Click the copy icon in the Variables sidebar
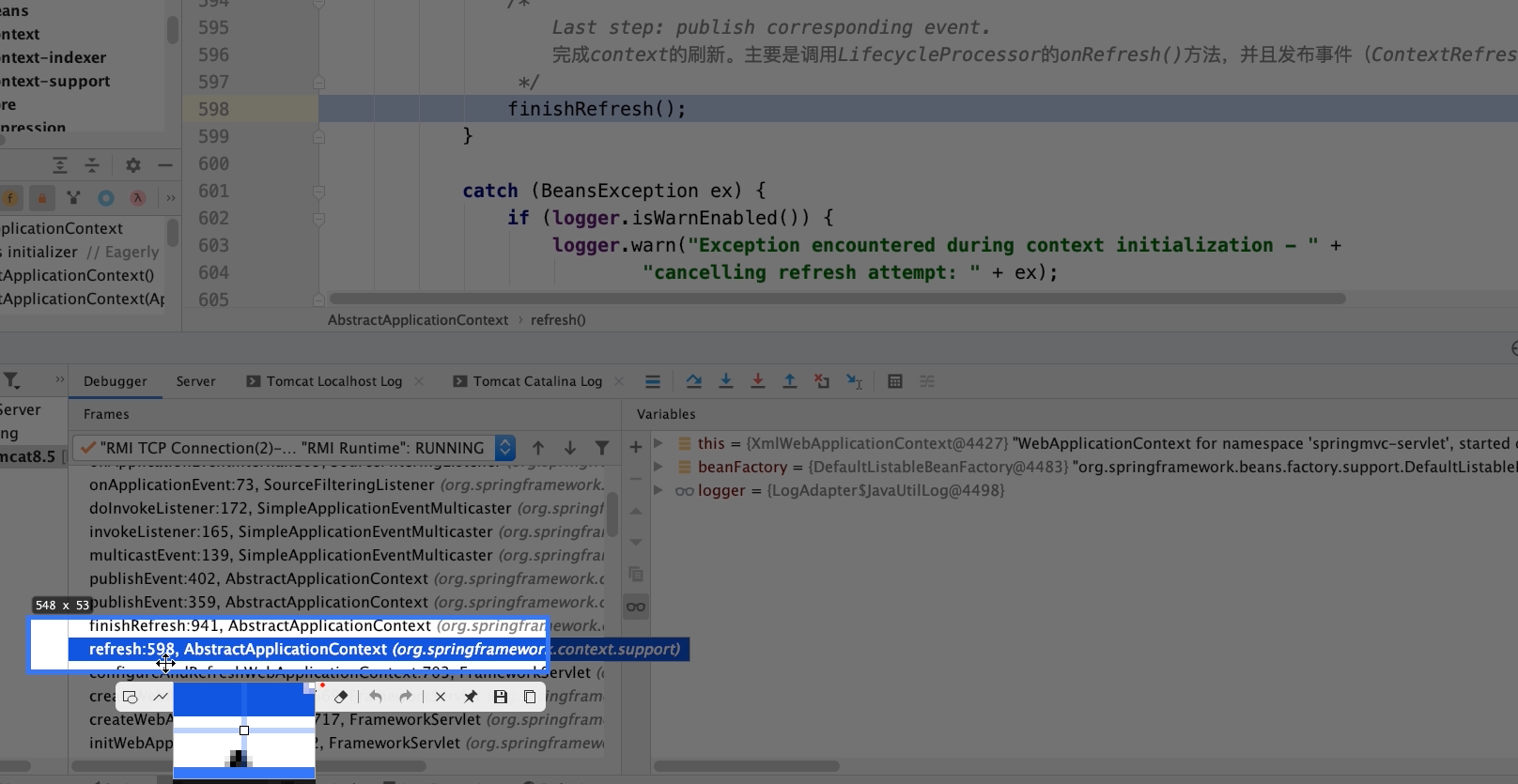 pyautogui.click(x=636, y=574)
